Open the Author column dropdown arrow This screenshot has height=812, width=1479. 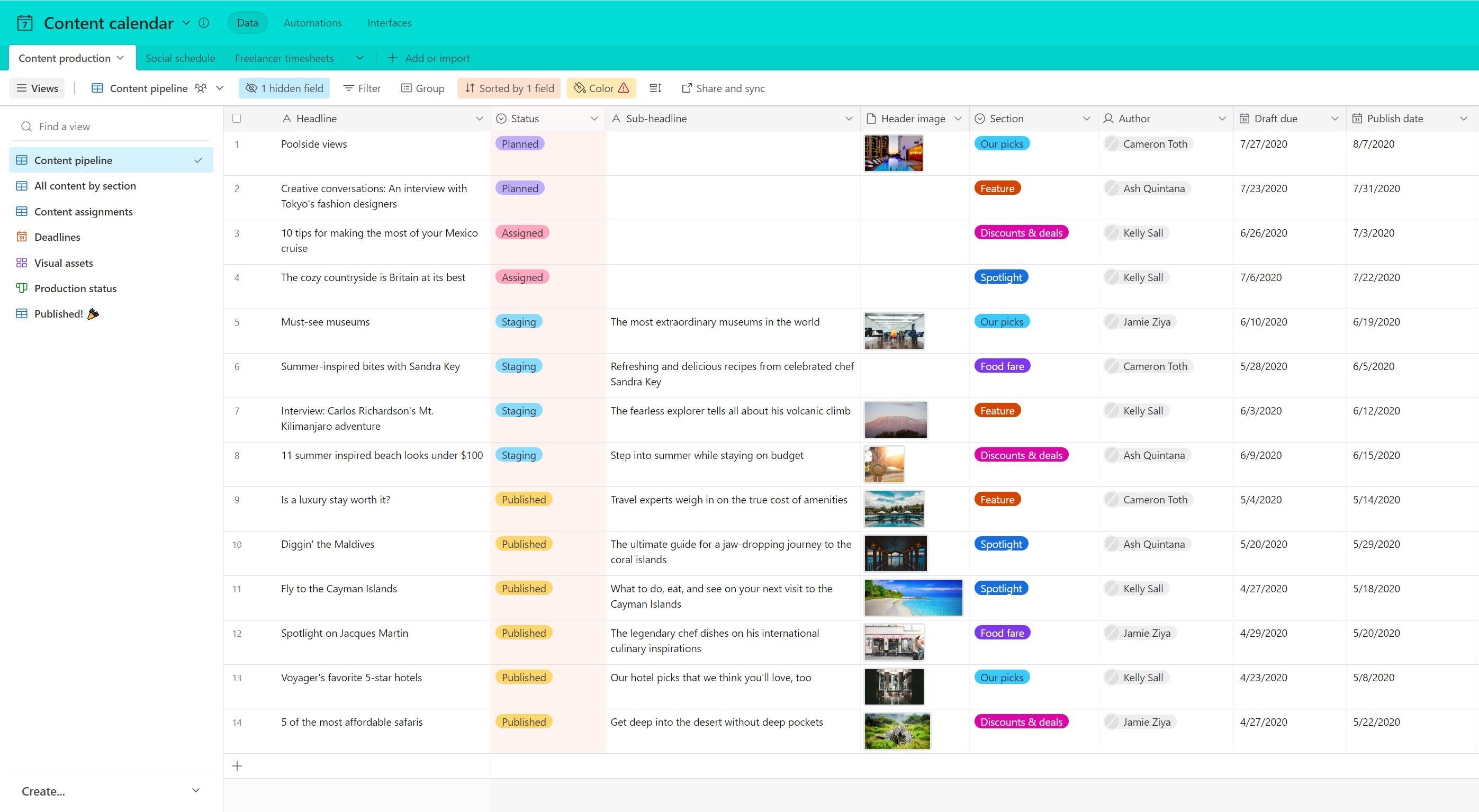tap(1222, 118)
